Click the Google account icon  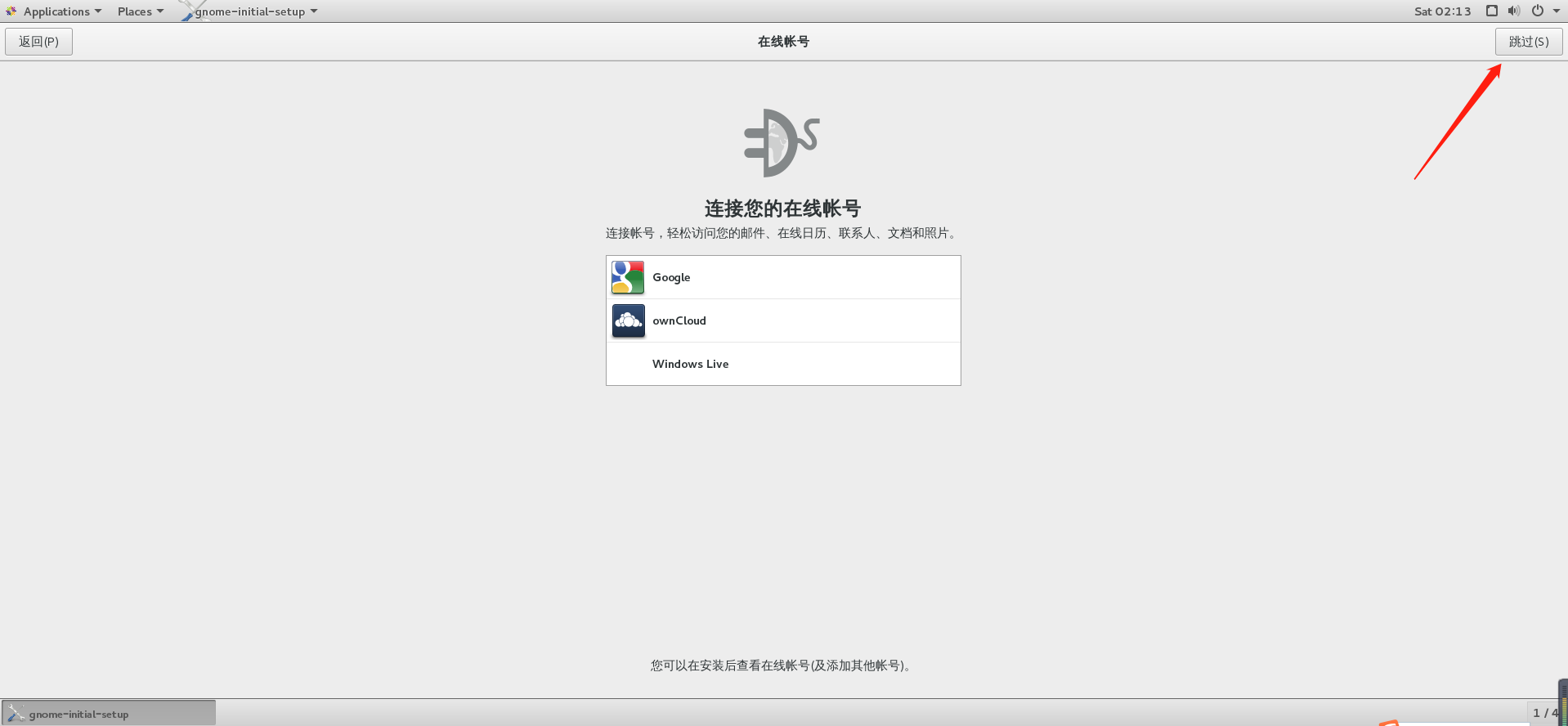[x=628, y=277]
